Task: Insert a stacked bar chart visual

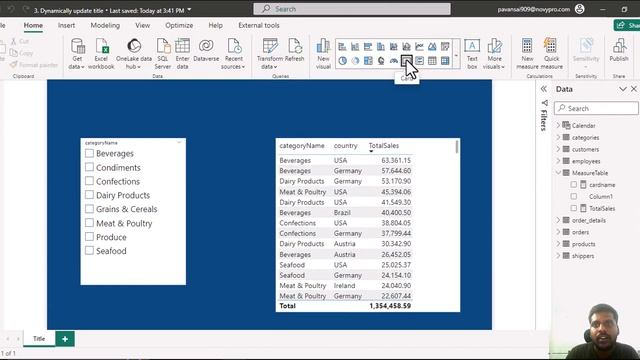Action: (342, 47)
